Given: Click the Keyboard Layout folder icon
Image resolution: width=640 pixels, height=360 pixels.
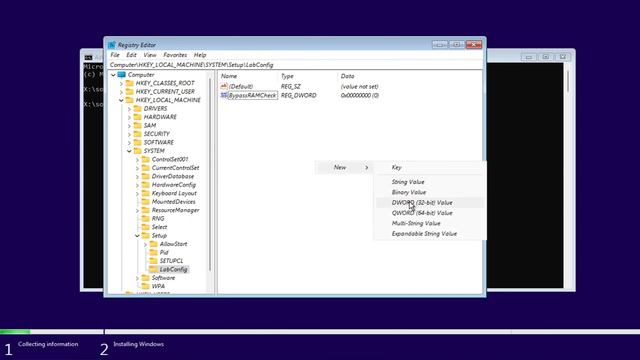Looking at the screenshot, I should coord(146,193).
